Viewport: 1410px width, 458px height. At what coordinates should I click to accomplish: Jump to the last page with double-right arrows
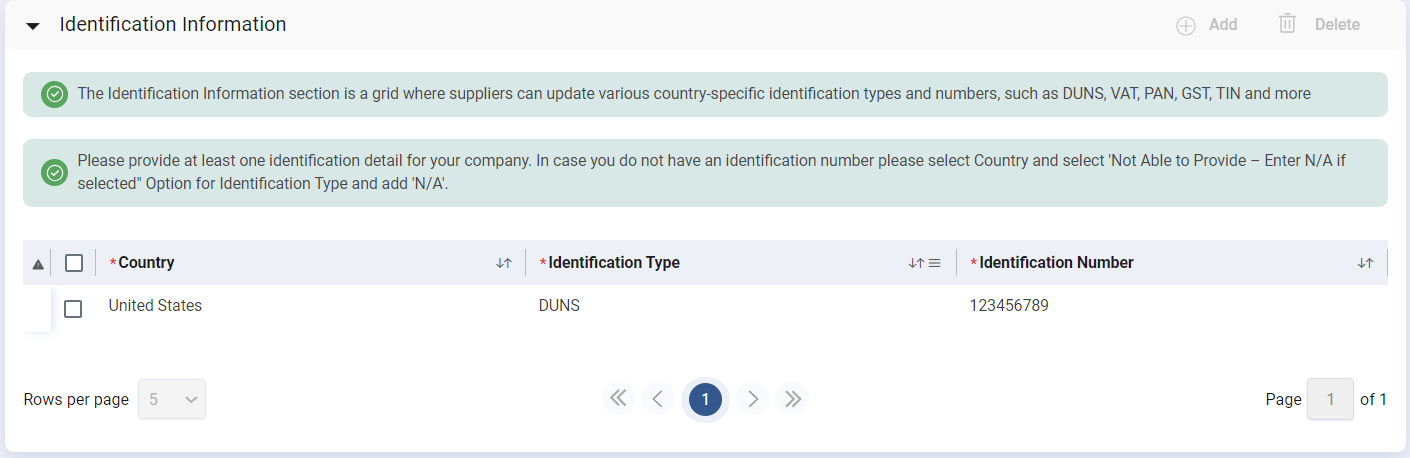793,399
